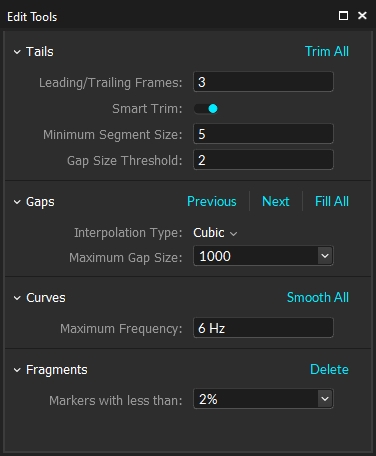Go to Previous gap
This screenshot has height=456, width=376.
(212, 201)
